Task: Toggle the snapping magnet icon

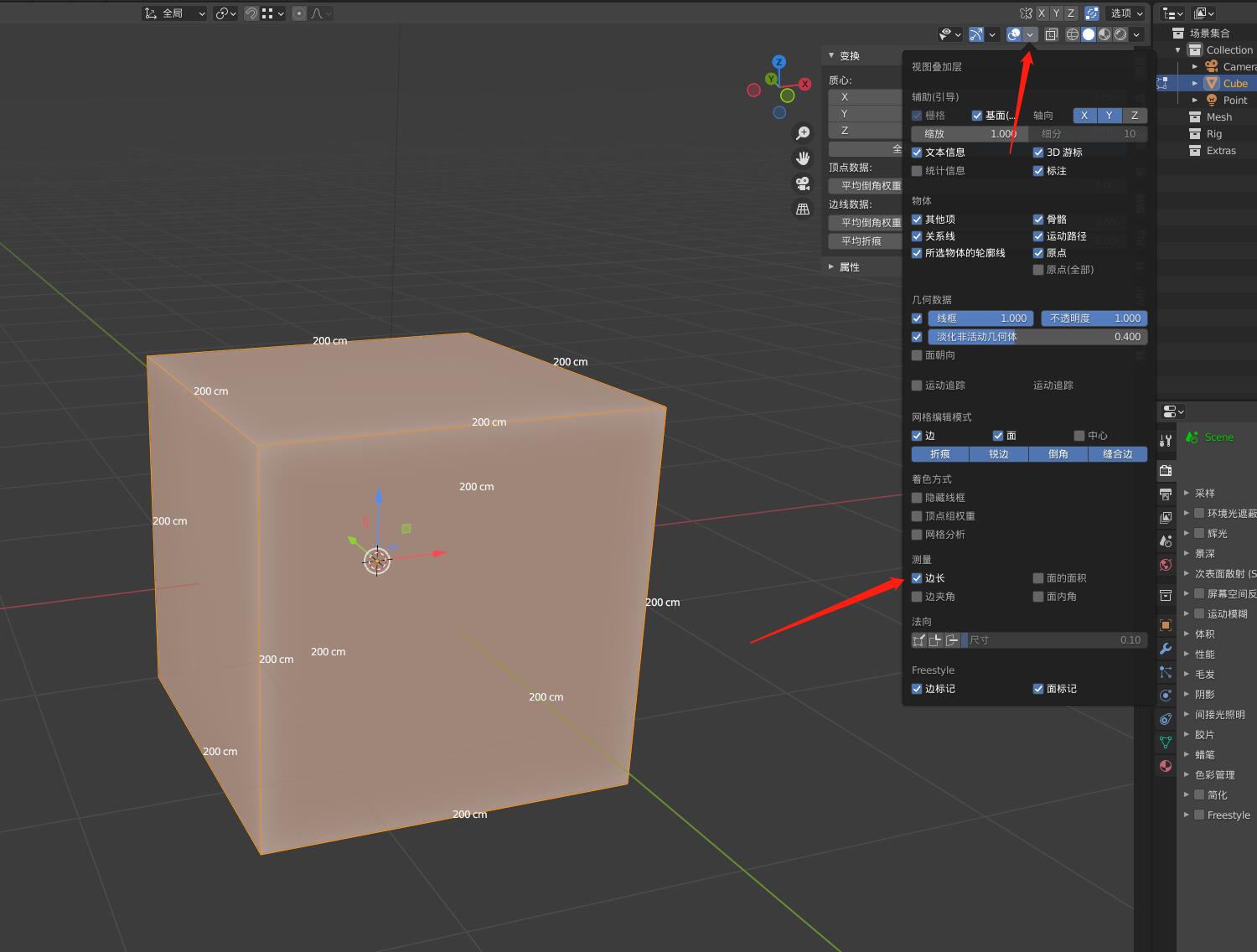Action: pos(251,13)
